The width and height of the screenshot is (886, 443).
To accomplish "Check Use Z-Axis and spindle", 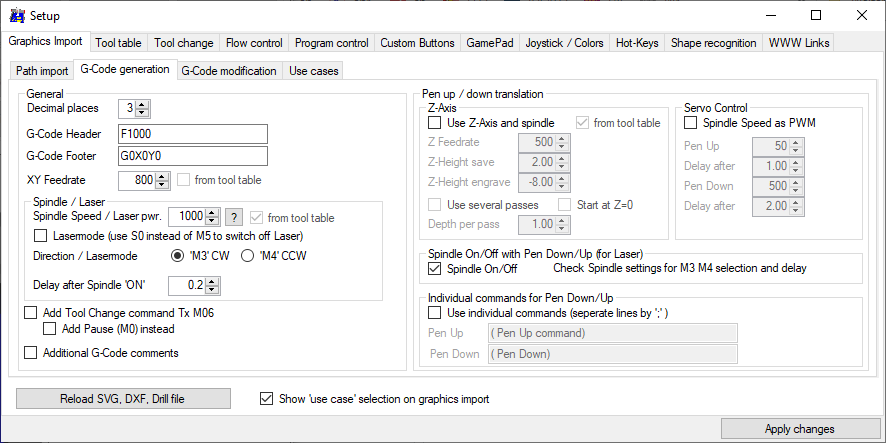I will coord(435,123).
